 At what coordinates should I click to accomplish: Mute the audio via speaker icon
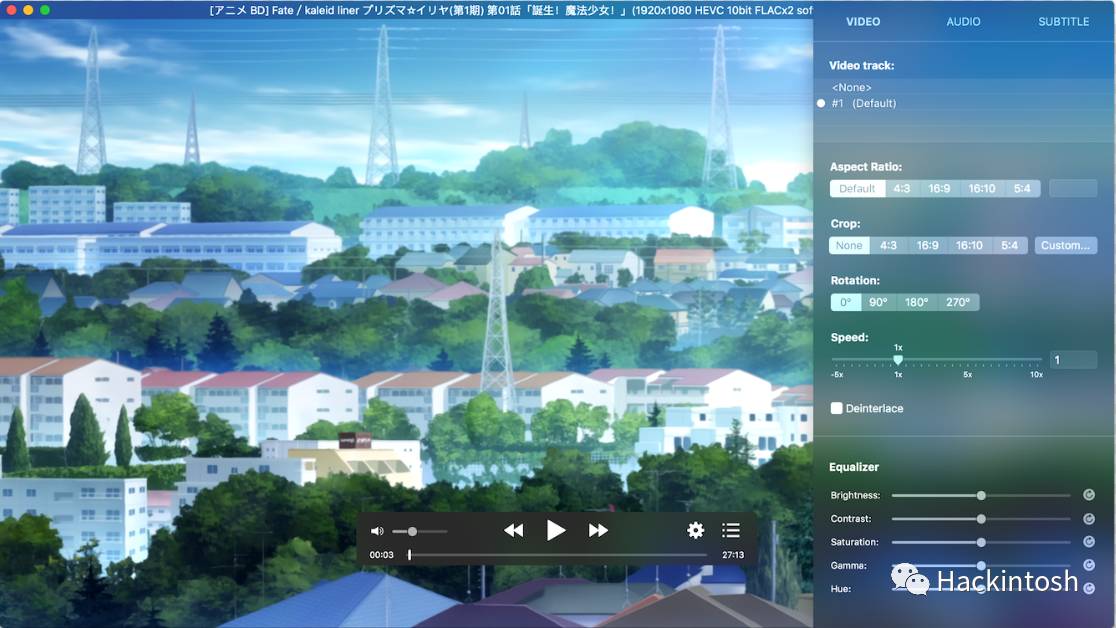[377, 530]
